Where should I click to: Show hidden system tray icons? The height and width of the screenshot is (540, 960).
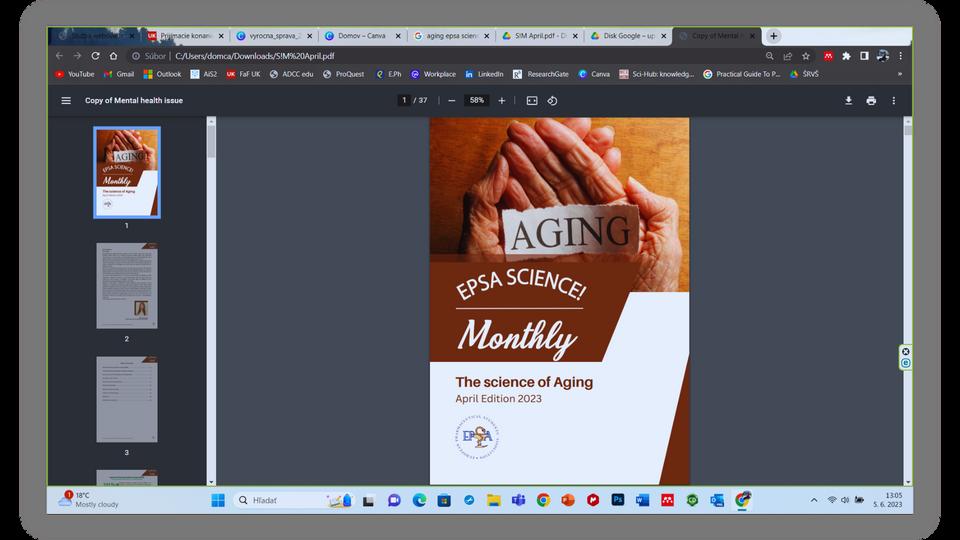pos(814,500)
